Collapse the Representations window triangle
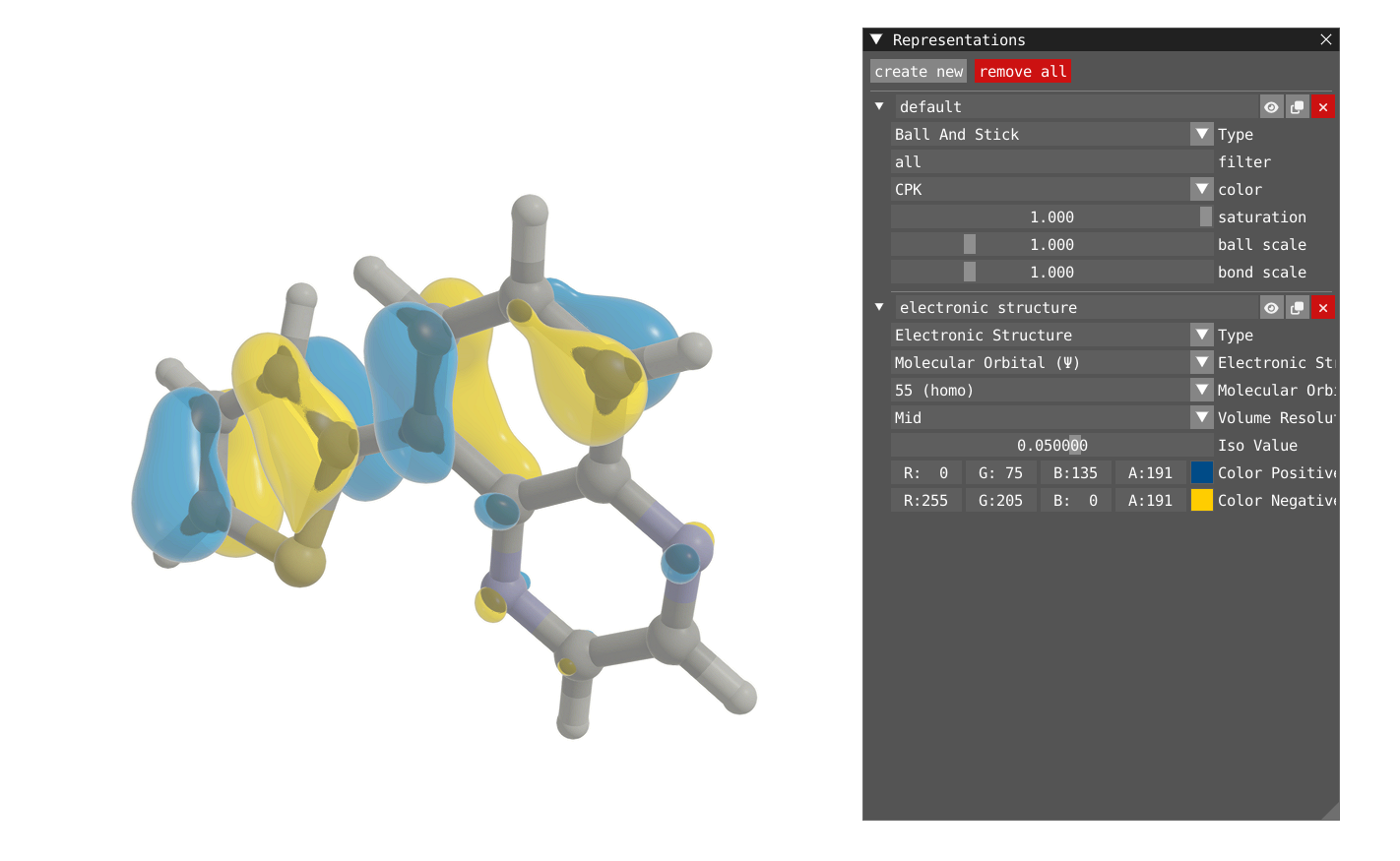The width and height of the screenshot is (1400, 861). coord(876,39)
